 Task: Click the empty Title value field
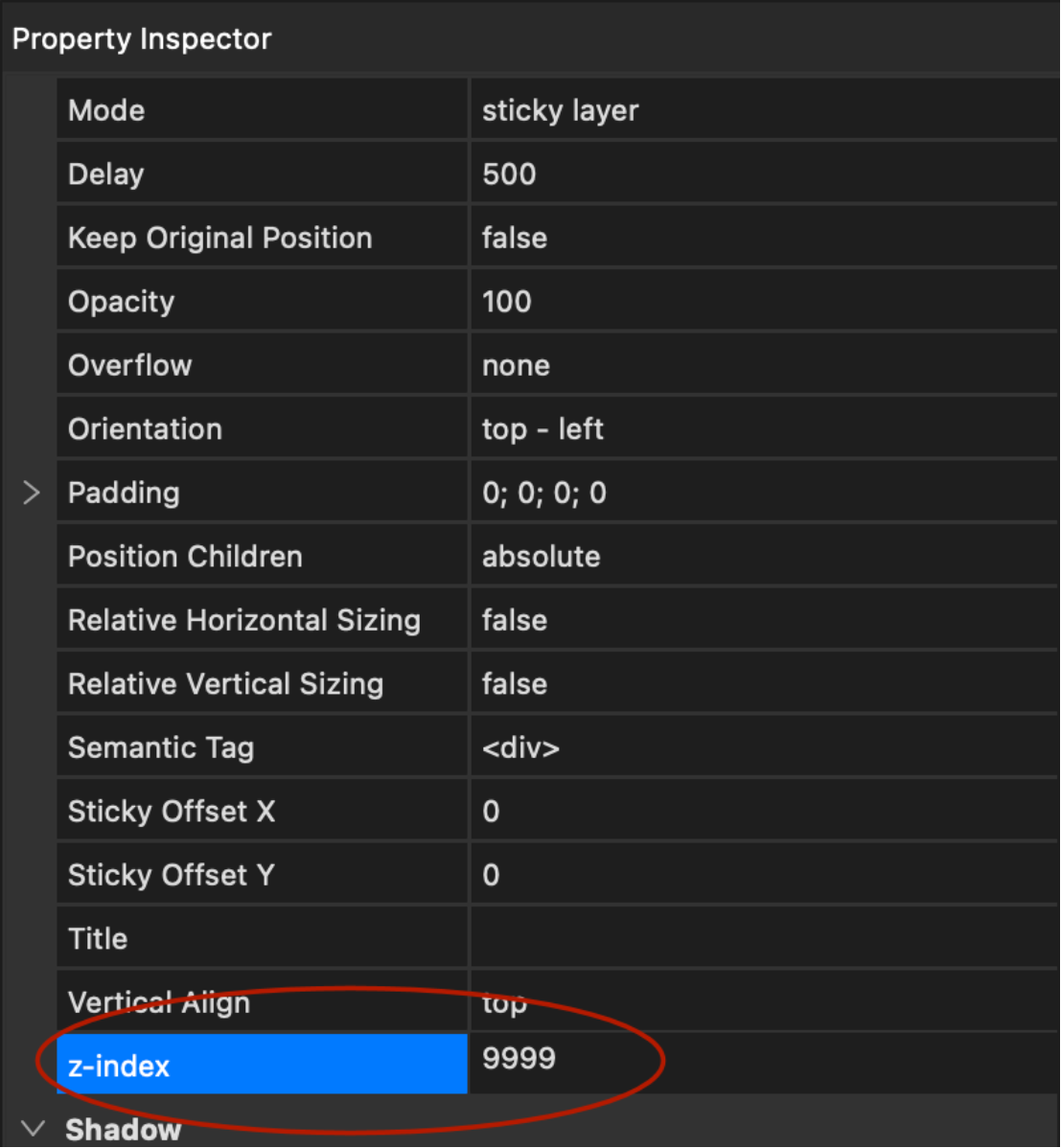pos(762,939)
